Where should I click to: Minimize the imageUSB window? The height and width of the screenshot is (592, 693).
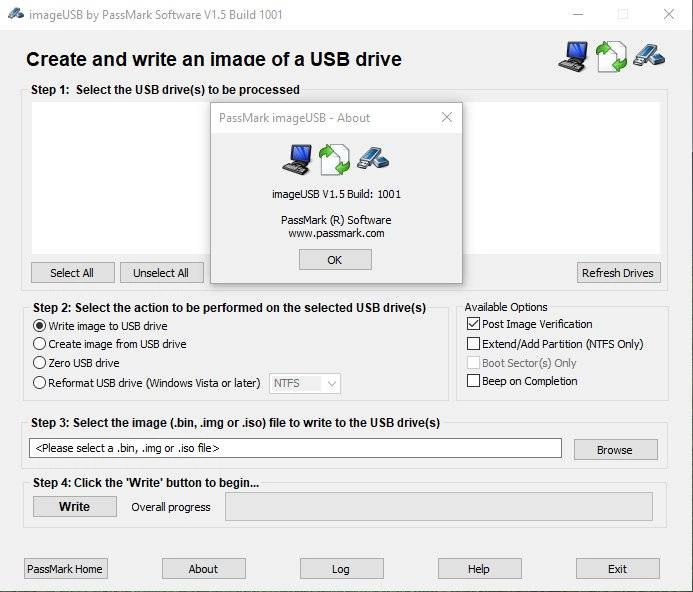[x=578, y=14]
